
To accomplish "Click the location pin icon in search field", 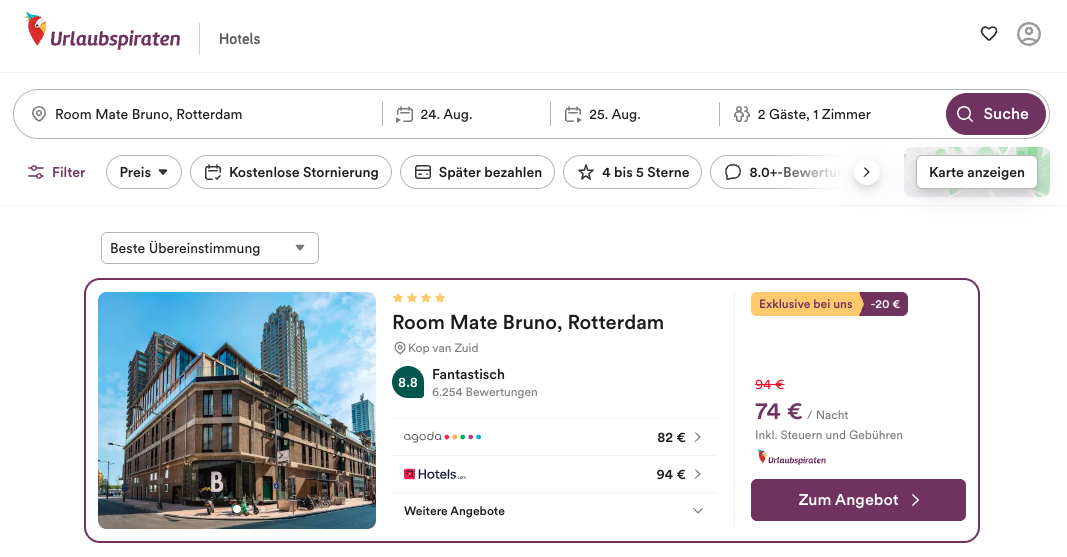I will point(39,114).
